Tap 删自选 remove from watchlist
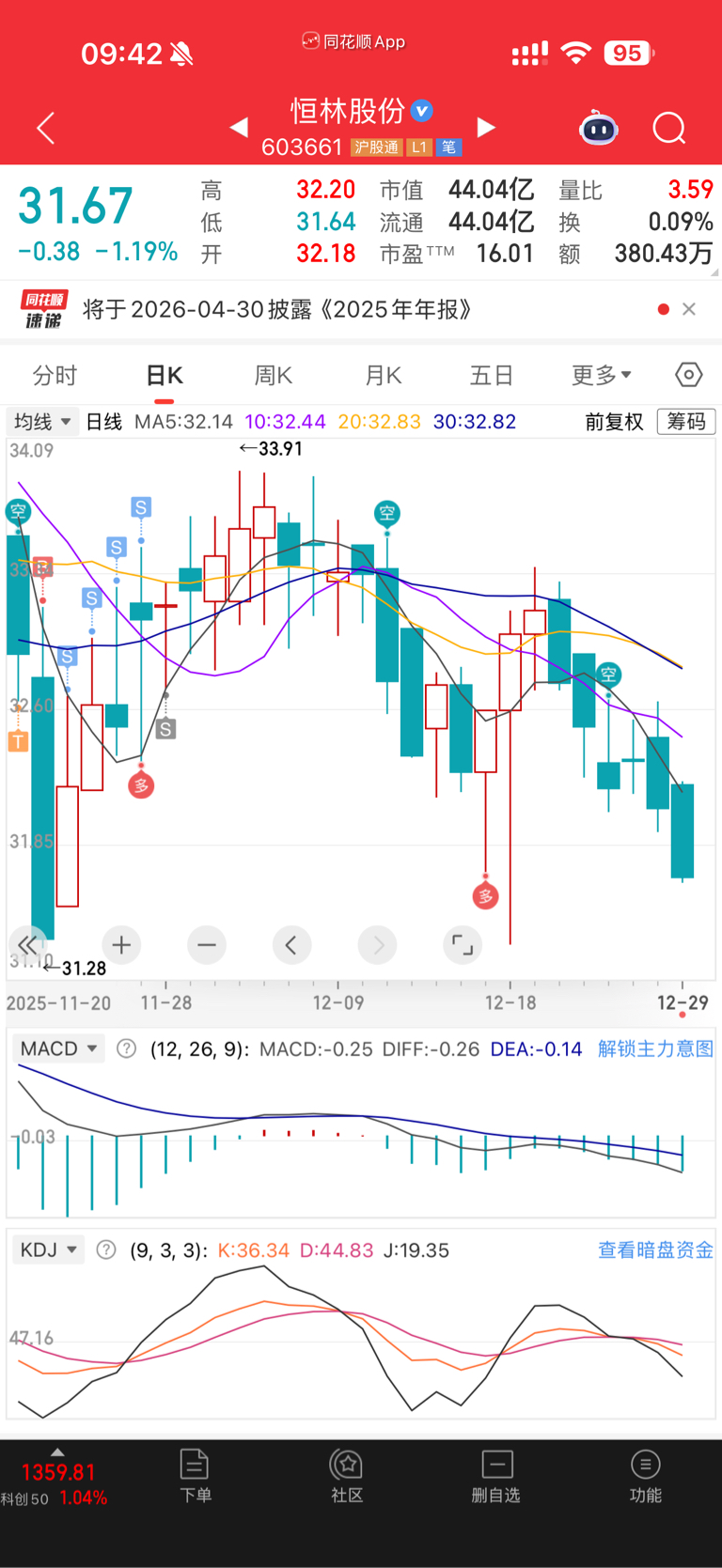Screen dimensions: 722x1568 pyautogui.click(x=496, y=1475)
